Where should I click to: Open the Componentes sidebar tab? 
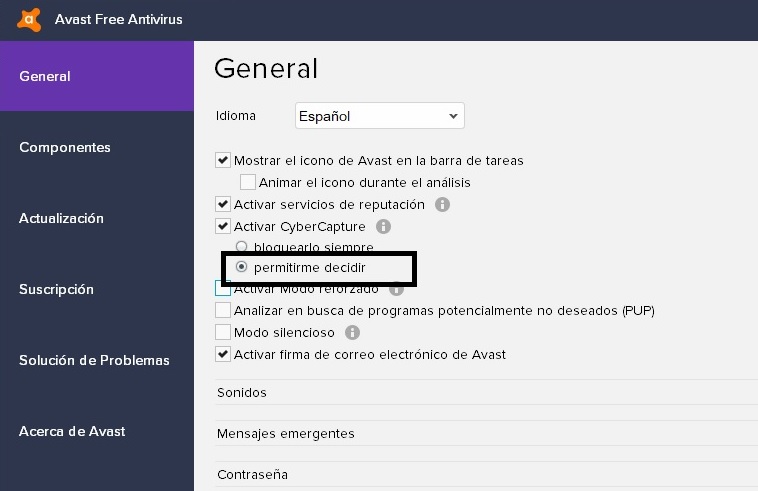point(65,148)
